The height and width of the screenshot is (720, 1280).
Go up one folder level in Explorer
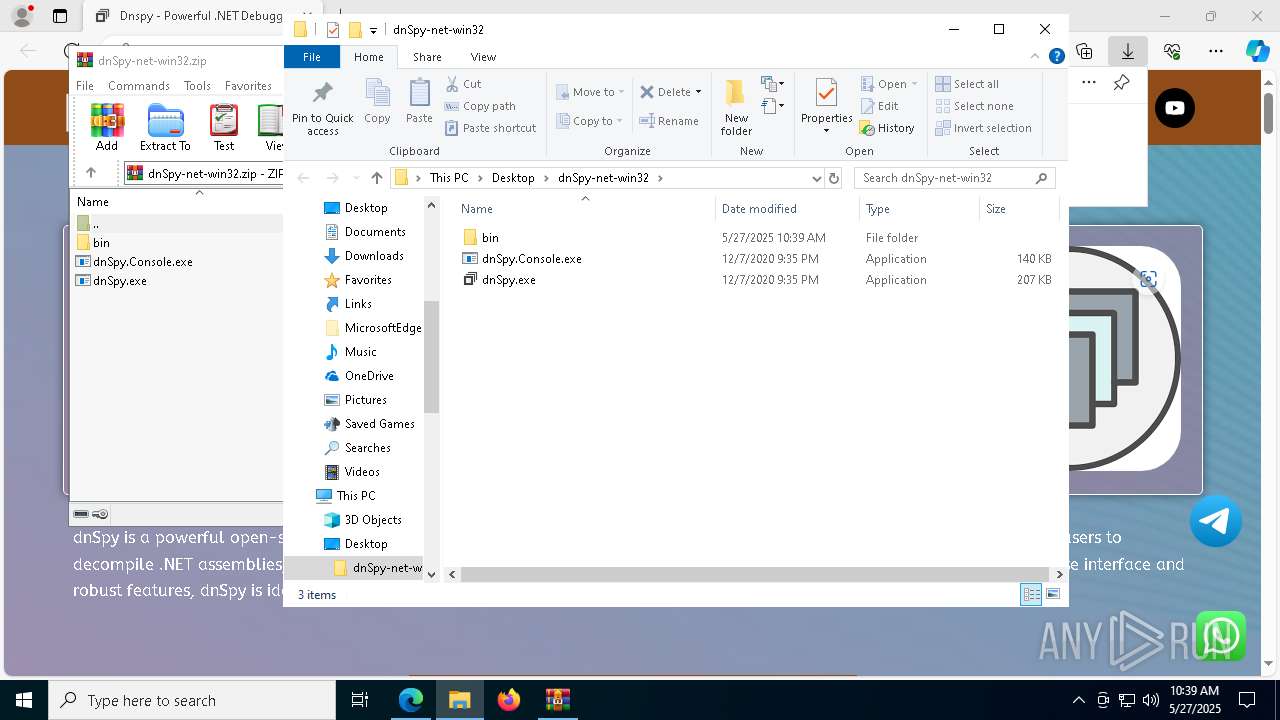(376, 178)
